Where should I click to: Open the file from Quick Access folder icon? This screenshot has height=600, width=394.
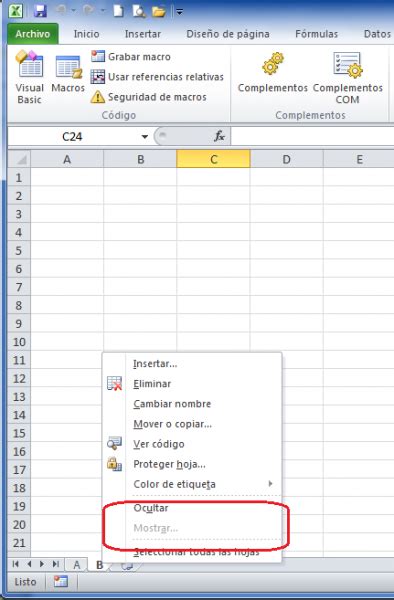click(158, 11)
